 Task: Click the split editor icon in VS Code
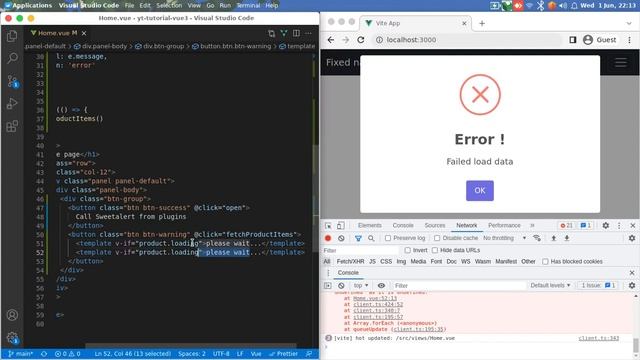(x=296, y=33)
